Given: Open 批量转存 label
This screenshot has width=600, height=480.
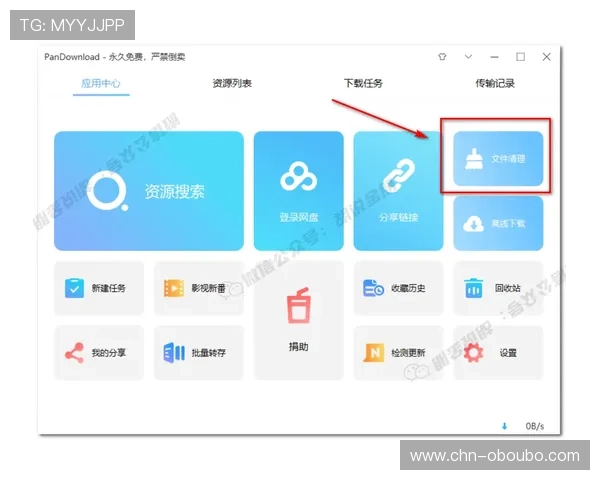Looking at the screenshot, I should click(x=209, y=353).
